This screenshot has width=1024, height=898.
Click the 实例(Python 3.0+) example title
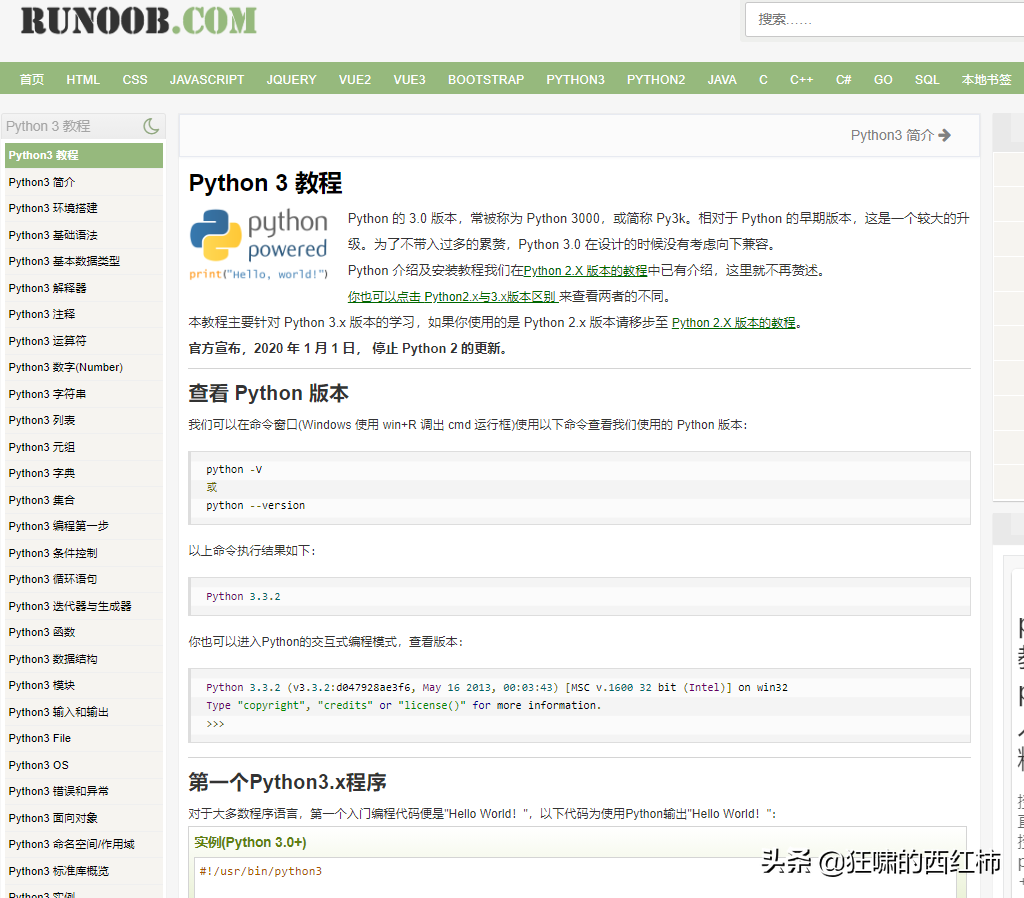[x=250, y=842]
